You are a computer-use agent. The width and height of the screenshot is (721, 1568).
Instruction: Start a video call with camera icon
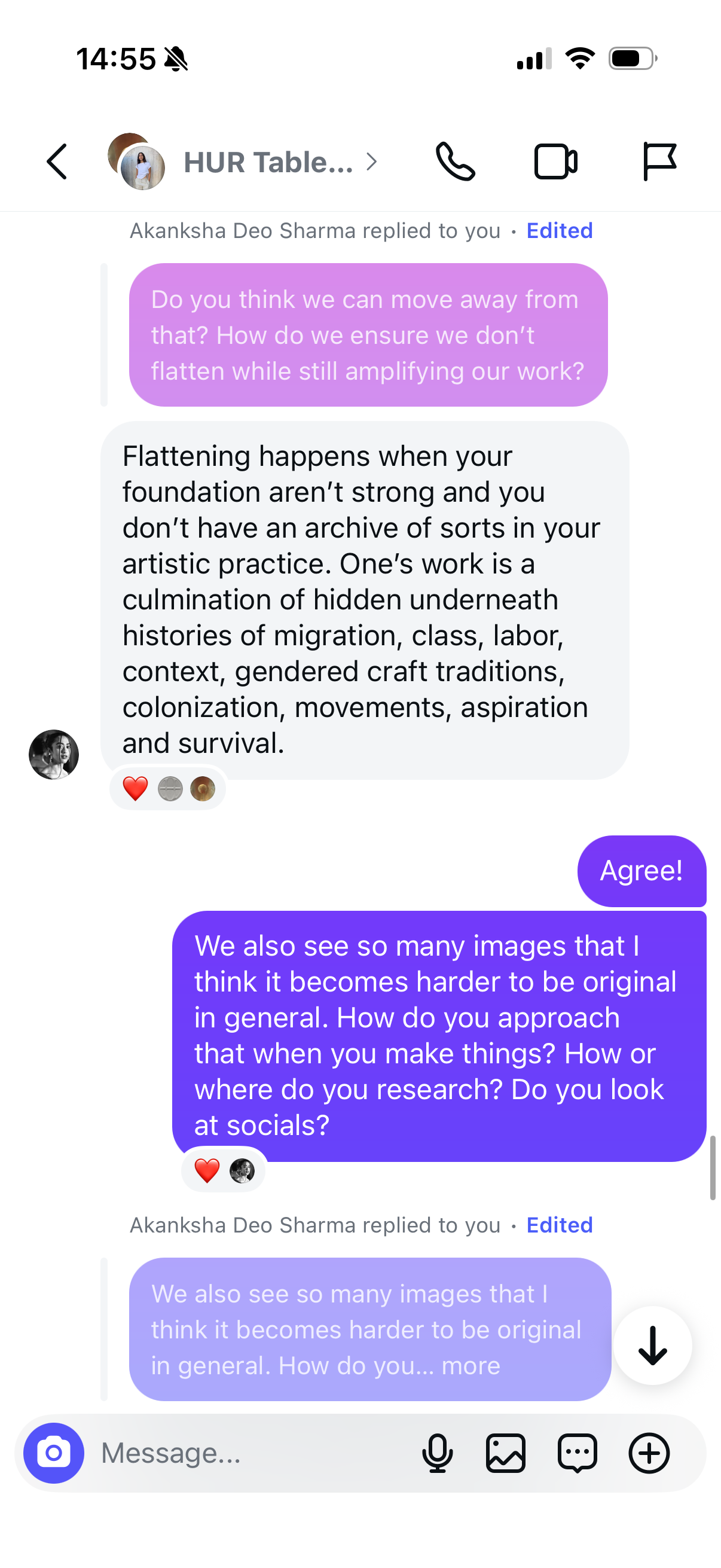[x=555, y=162]
